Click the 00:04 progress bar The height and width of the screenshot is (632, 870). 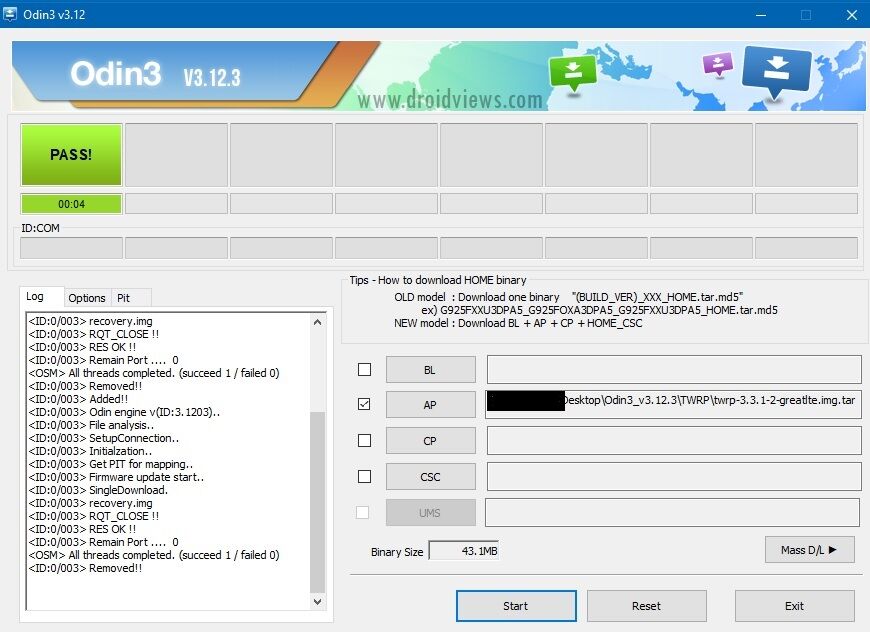click(x=72, y=204)
